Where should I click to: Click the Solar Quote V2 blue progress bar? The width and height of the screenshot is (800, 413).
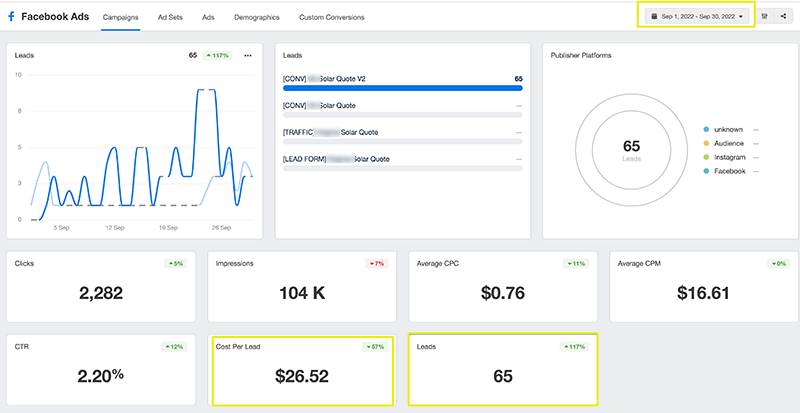coord(403,88)
